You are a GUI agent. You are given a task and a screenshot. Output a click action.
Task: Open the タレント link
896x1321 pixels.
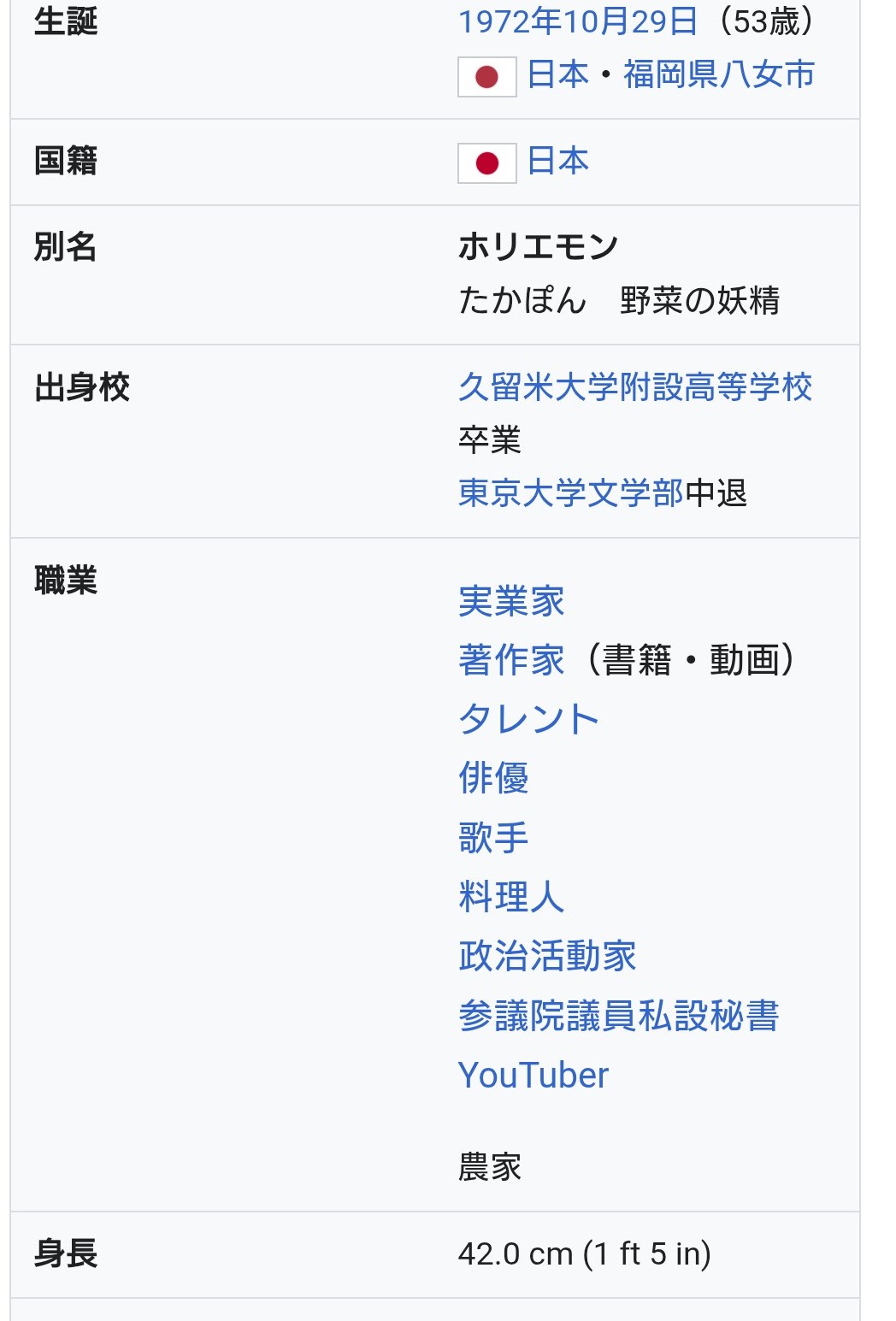pos(528,719)
